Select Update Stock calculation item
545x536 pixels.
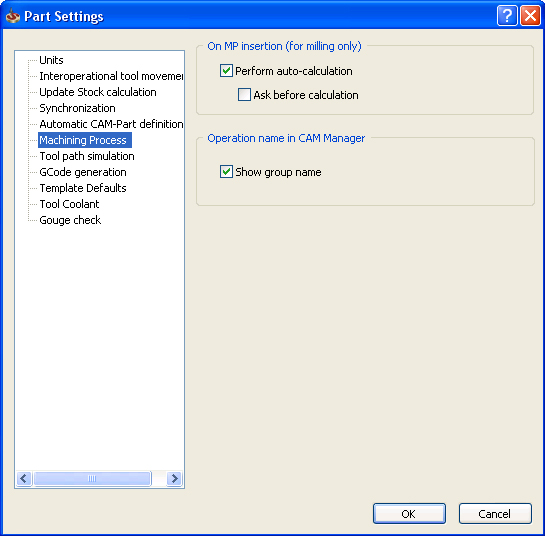pyautogui.click(x=98, y=92)
